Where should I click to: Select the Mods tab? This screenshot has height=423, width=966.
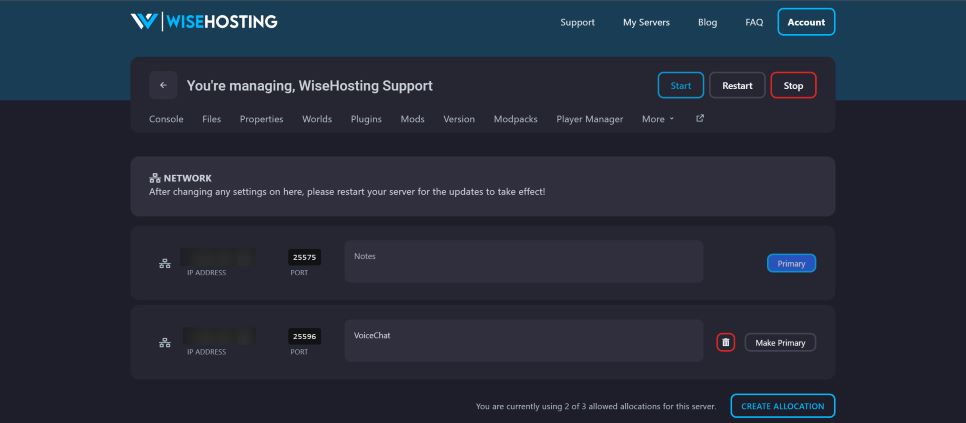pyautogui.click(x=412, y=119)
